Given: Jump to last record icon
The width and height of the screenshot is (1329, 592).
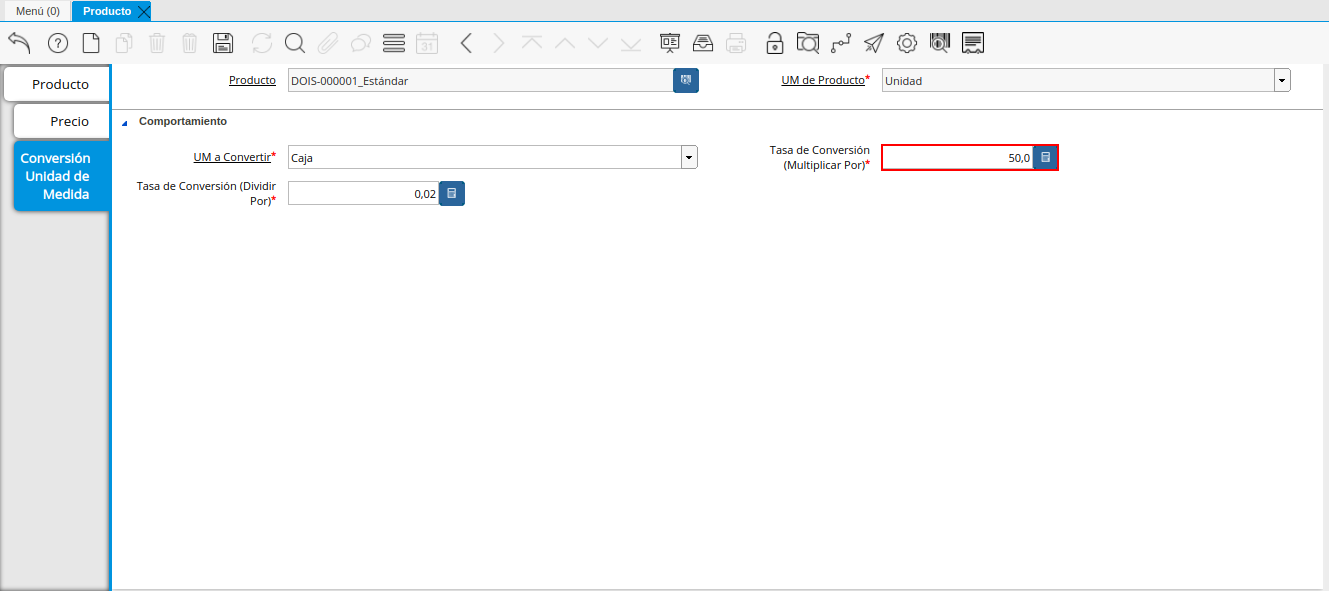Looking at the screenshot, I should coord(631,43).
